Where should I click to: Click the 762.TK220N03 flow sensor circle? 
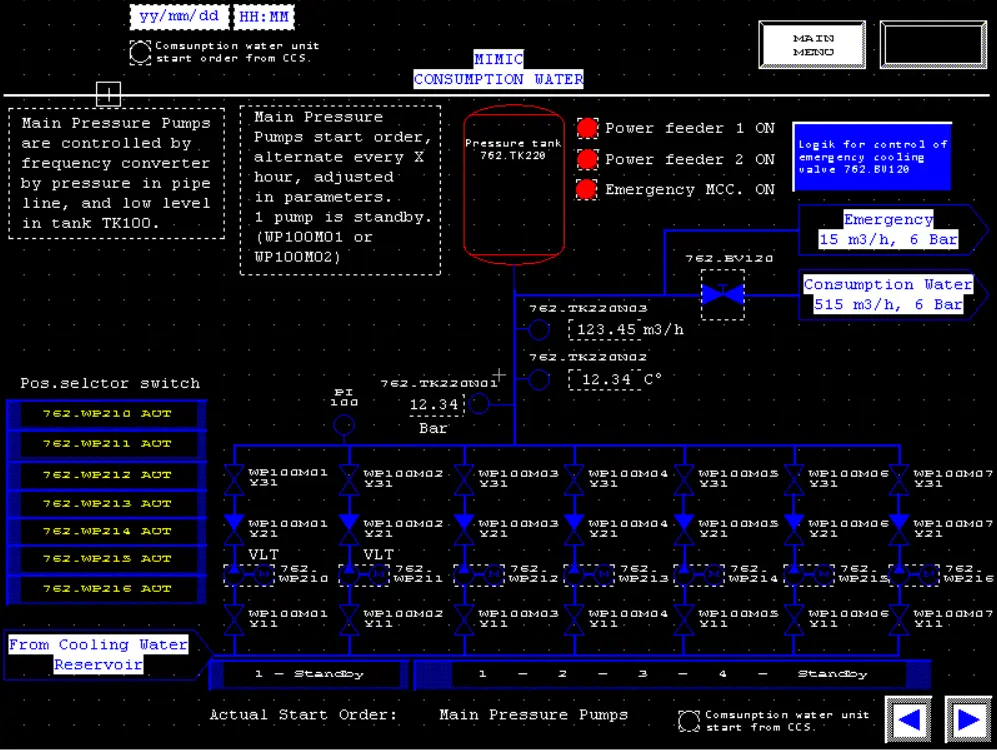(539, 329)
